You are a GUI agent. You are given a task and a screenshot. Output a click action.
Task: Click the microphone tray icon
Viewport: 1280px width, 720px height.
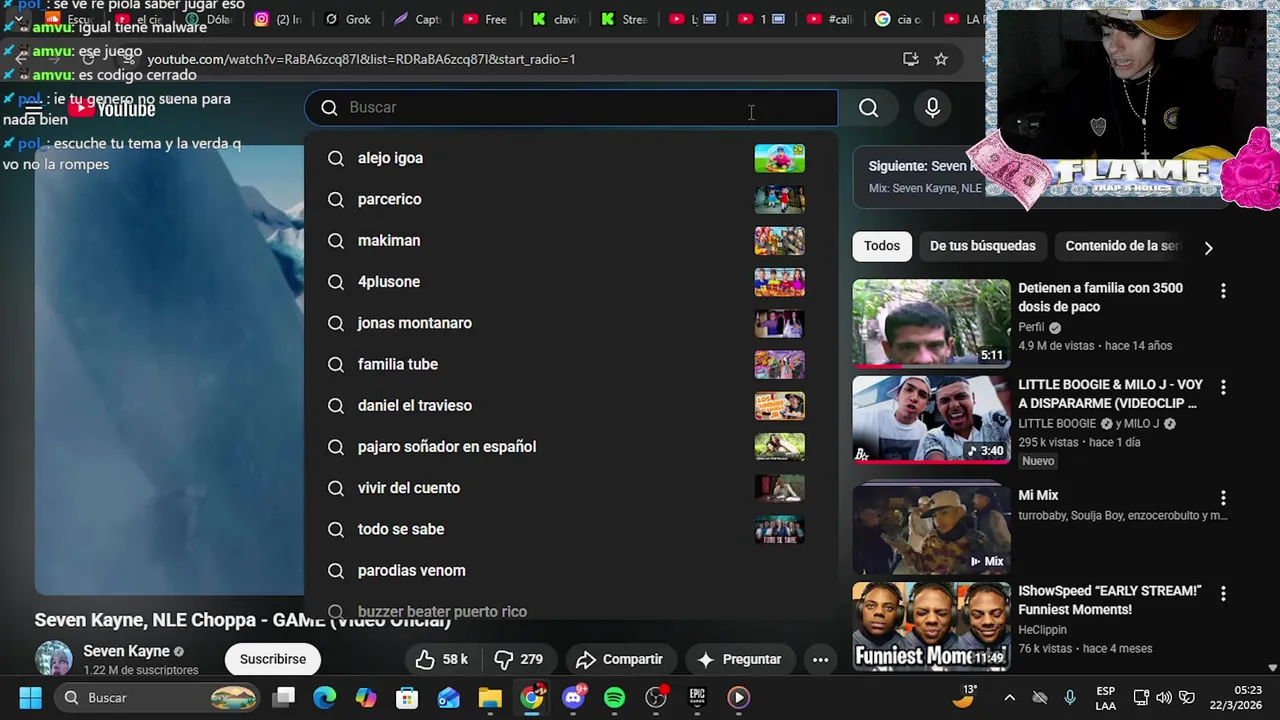(1069, 698)
